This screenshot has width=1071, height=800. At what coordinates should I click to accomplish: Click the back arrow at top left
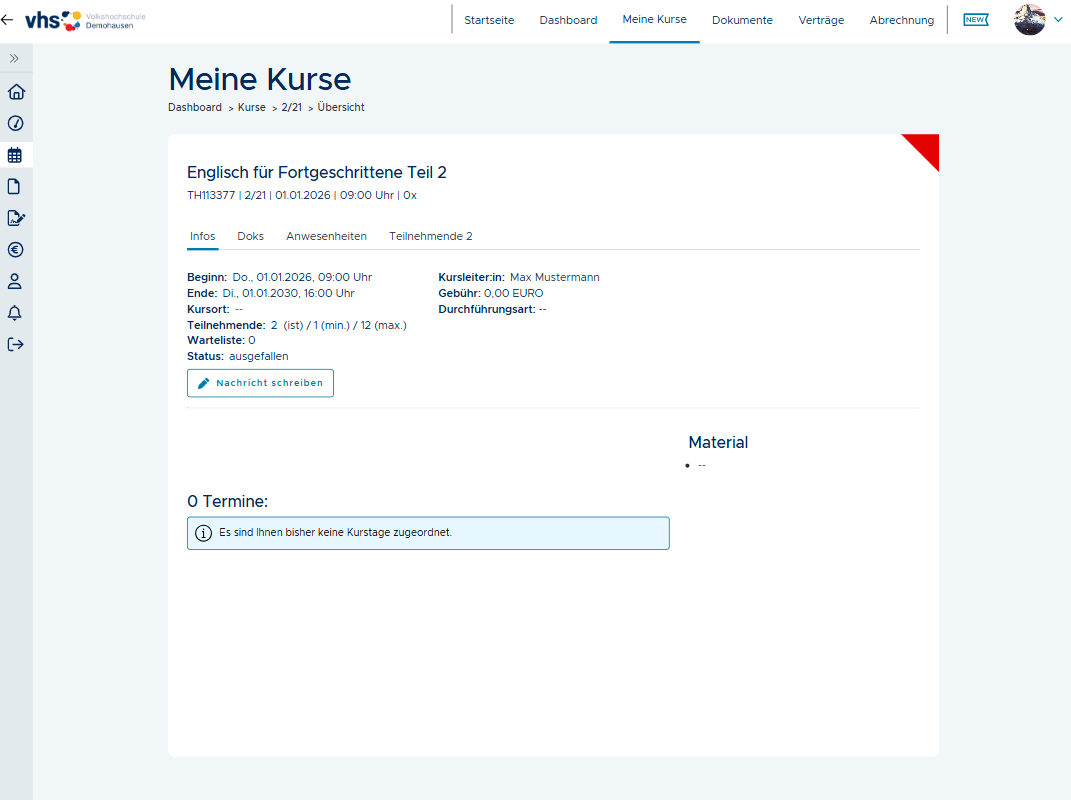click(x=8, y=20)
